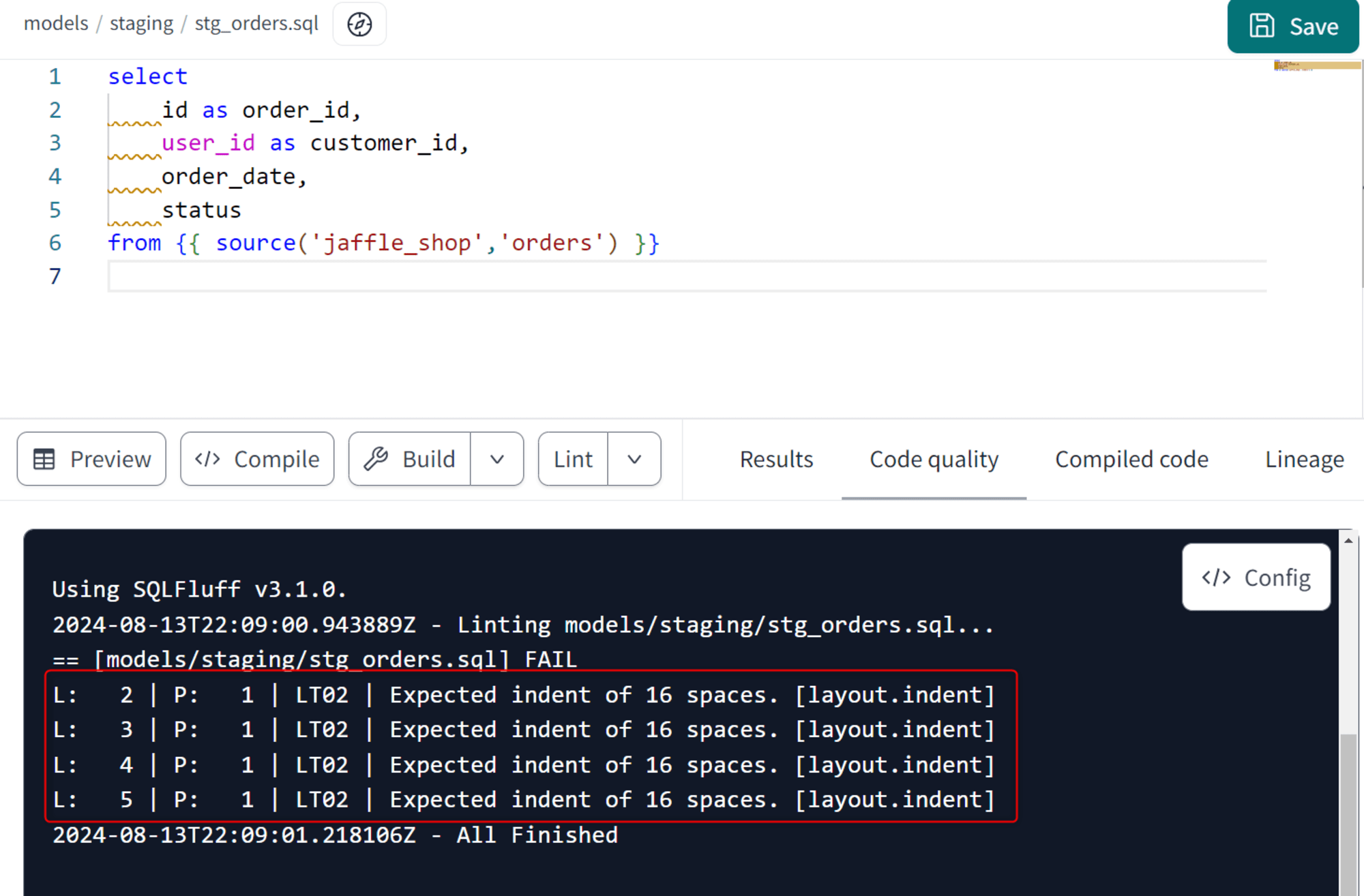
Task: Open the compass explore icon beside the file path
Action: [359, 25]
